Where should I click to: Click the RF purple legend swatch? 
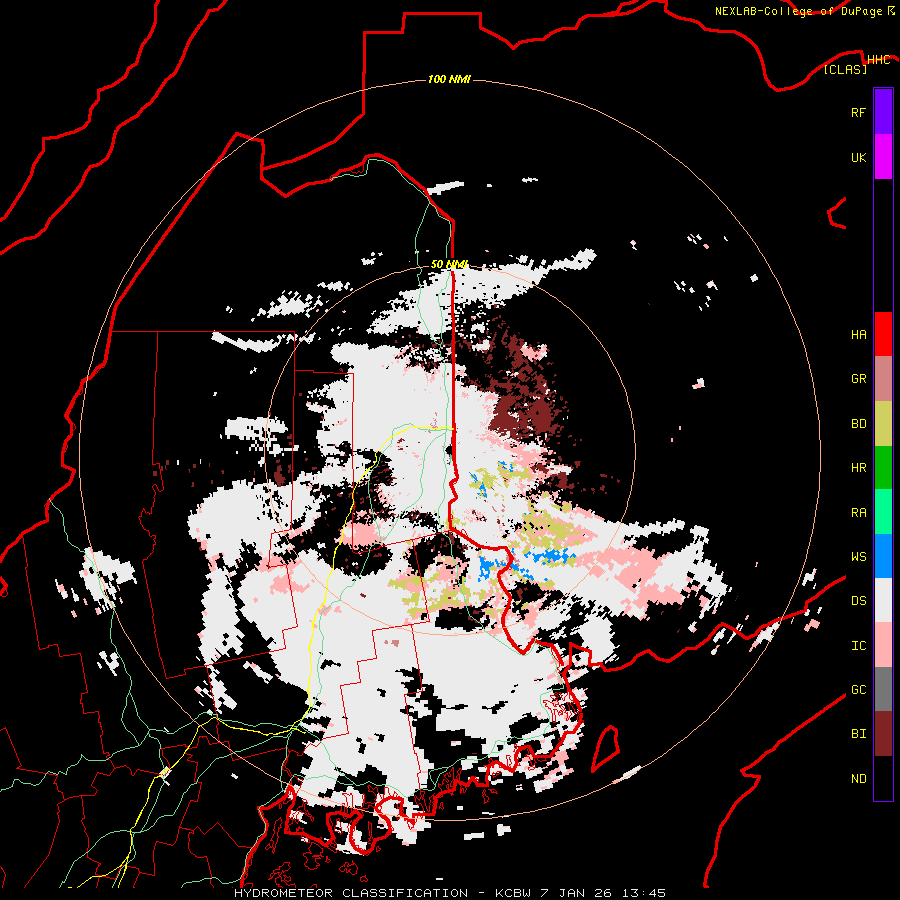pos(883,112)
